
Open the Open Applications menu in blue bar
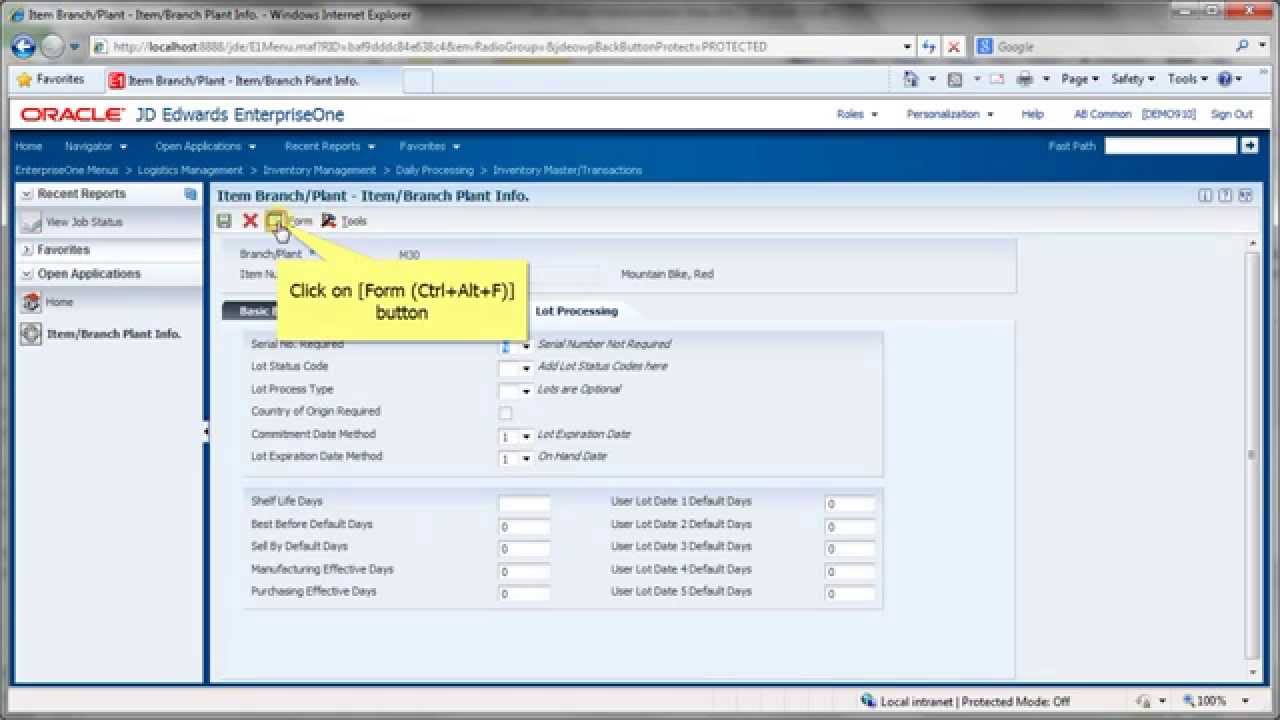206,146
